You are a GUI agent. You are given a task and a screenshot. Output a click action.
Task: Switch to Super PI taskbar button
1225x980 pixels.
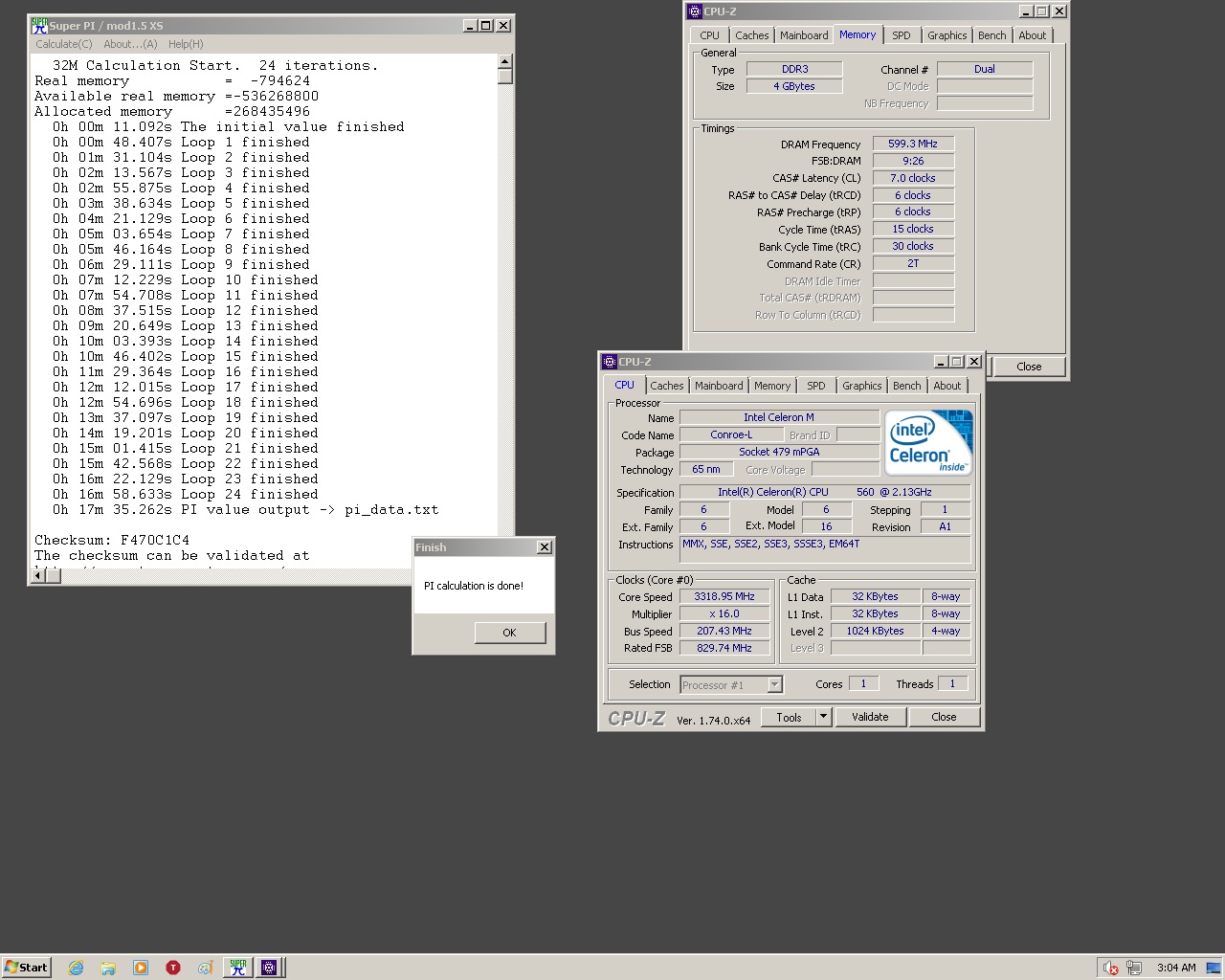[x=237, y=968]
